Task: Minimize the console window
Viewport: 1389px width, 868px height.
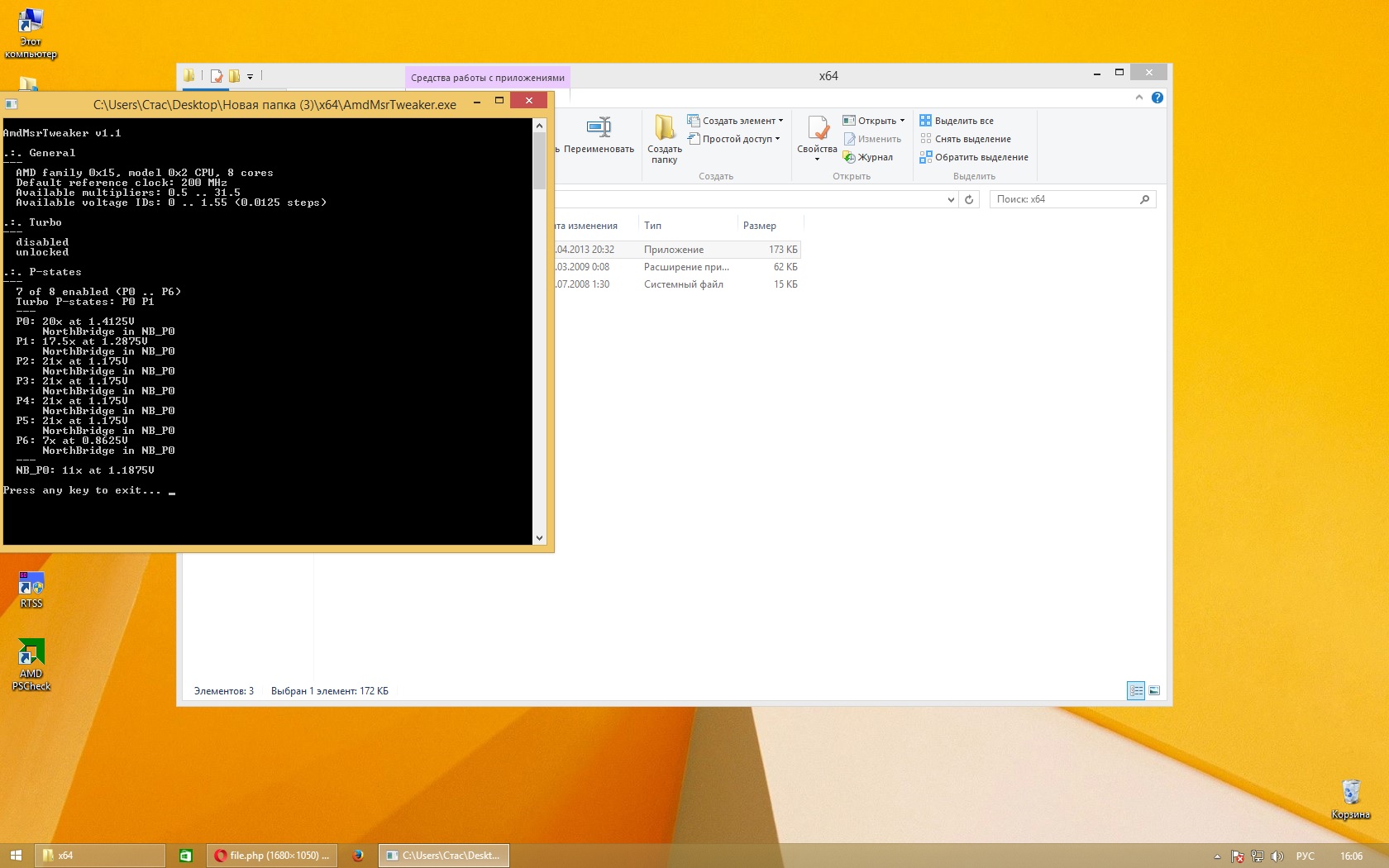Action: tap(476, 103)
